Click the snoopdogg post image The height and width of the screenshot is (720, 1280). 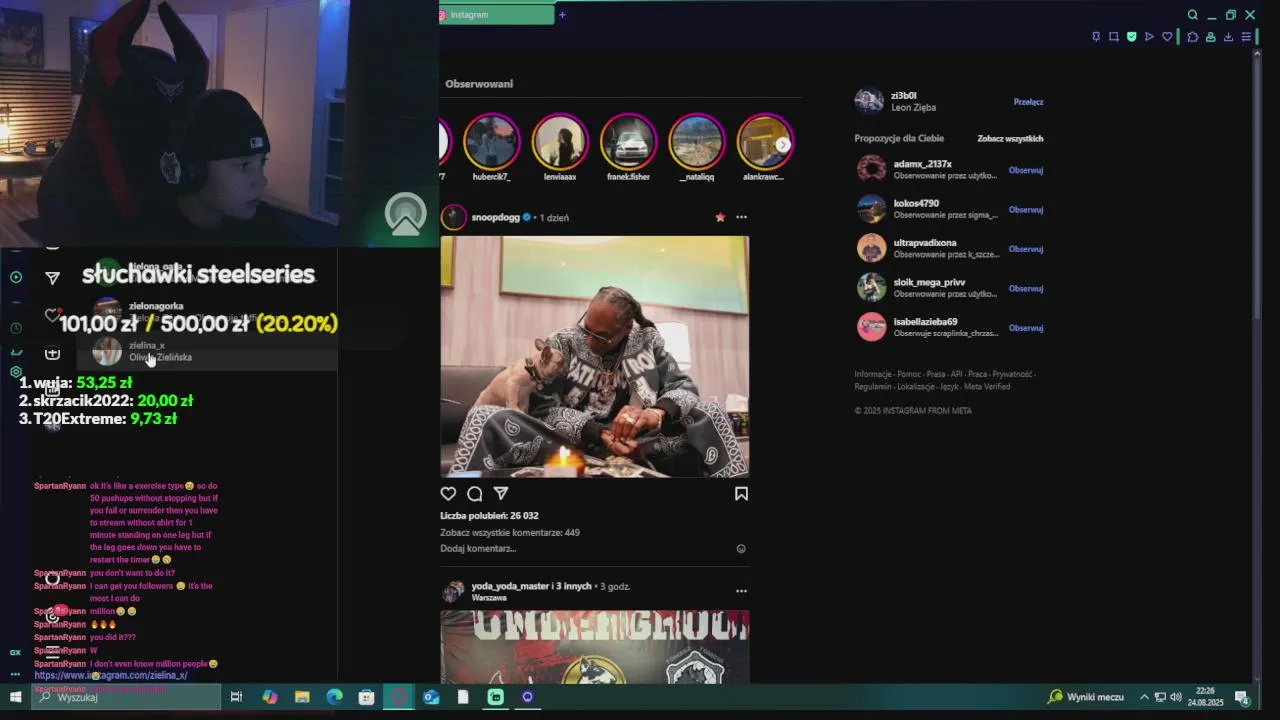click(x=594, y=356)
